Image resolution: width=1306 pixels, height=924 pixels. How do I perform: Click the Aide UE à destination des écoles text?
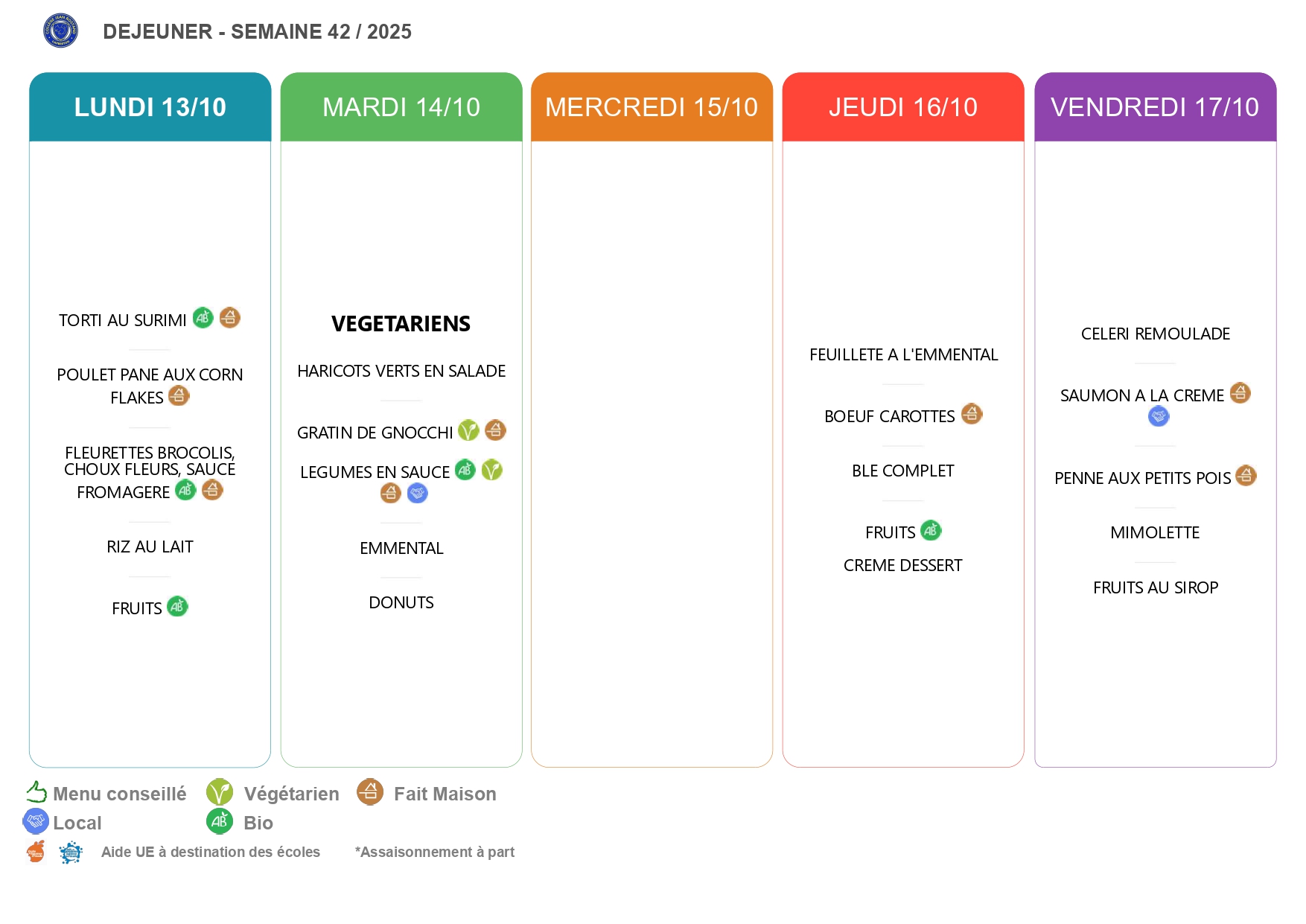point(211,852)
